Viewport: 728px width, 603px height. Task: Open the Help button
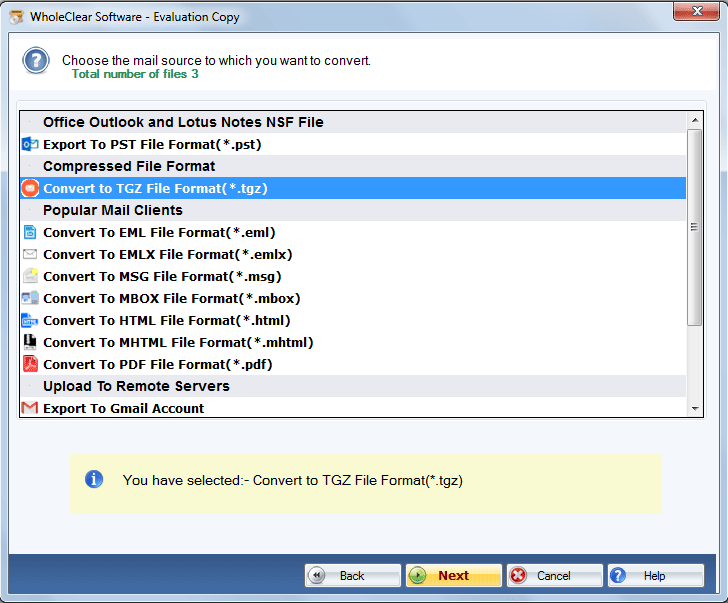[x=656, y=576]
